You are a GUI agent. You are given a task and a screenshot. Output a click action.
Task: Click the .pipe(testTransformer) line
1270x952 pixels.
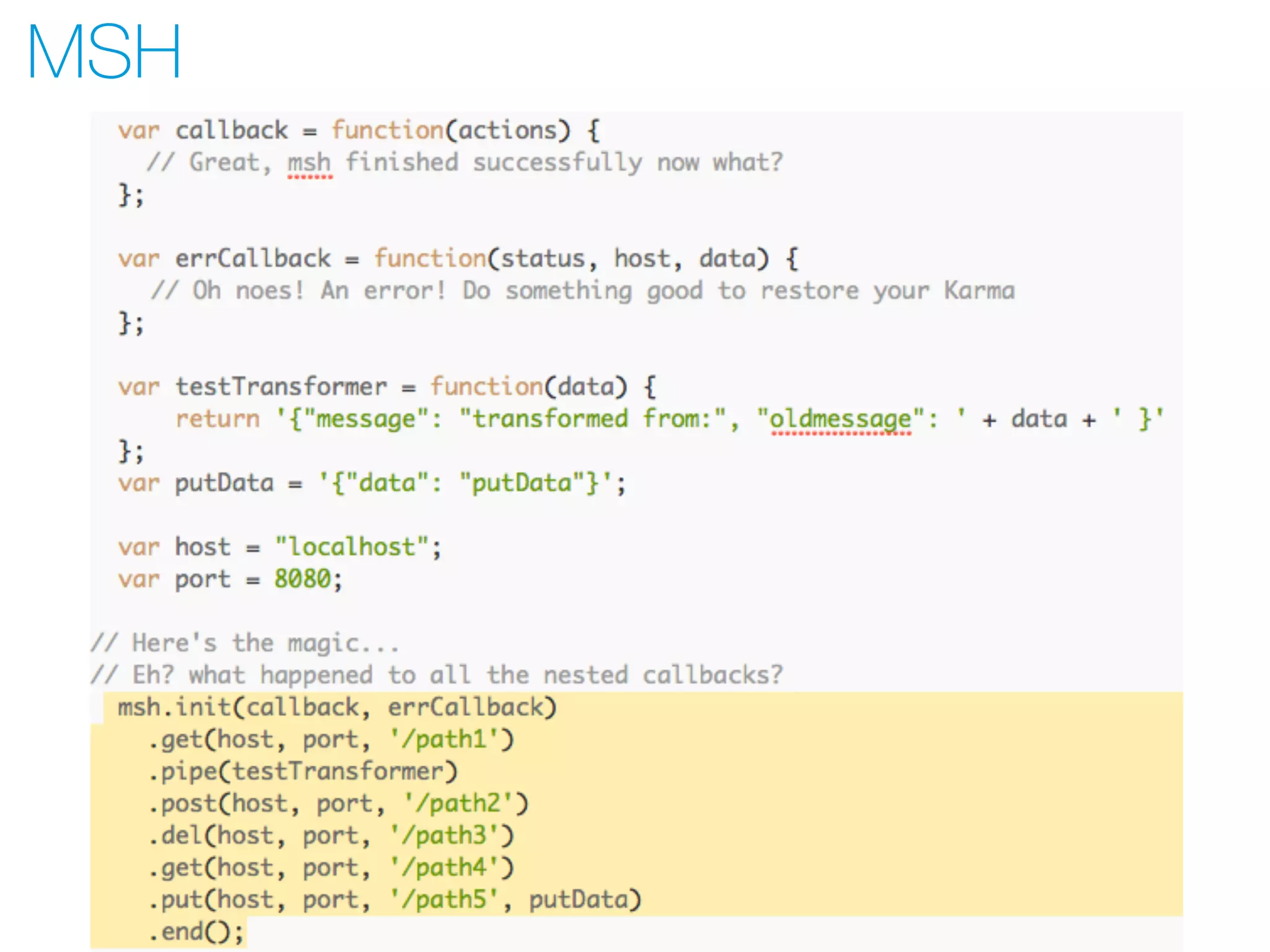coord(303,772)
